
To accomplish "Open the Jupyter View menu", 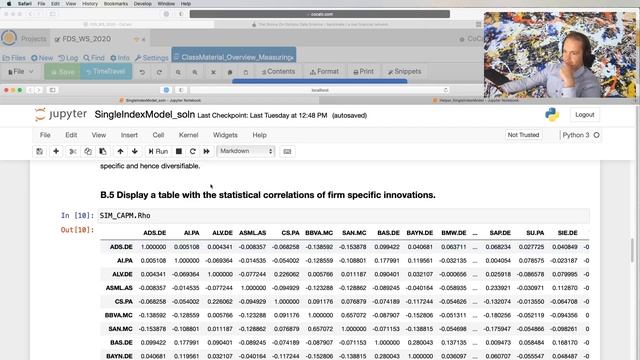I will coord(98,135).
